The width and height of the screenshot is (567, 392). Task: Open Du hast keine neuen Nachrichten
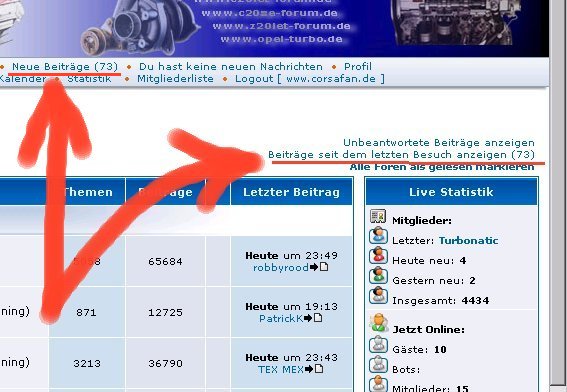pyautogui.click(x=231, y=67)
